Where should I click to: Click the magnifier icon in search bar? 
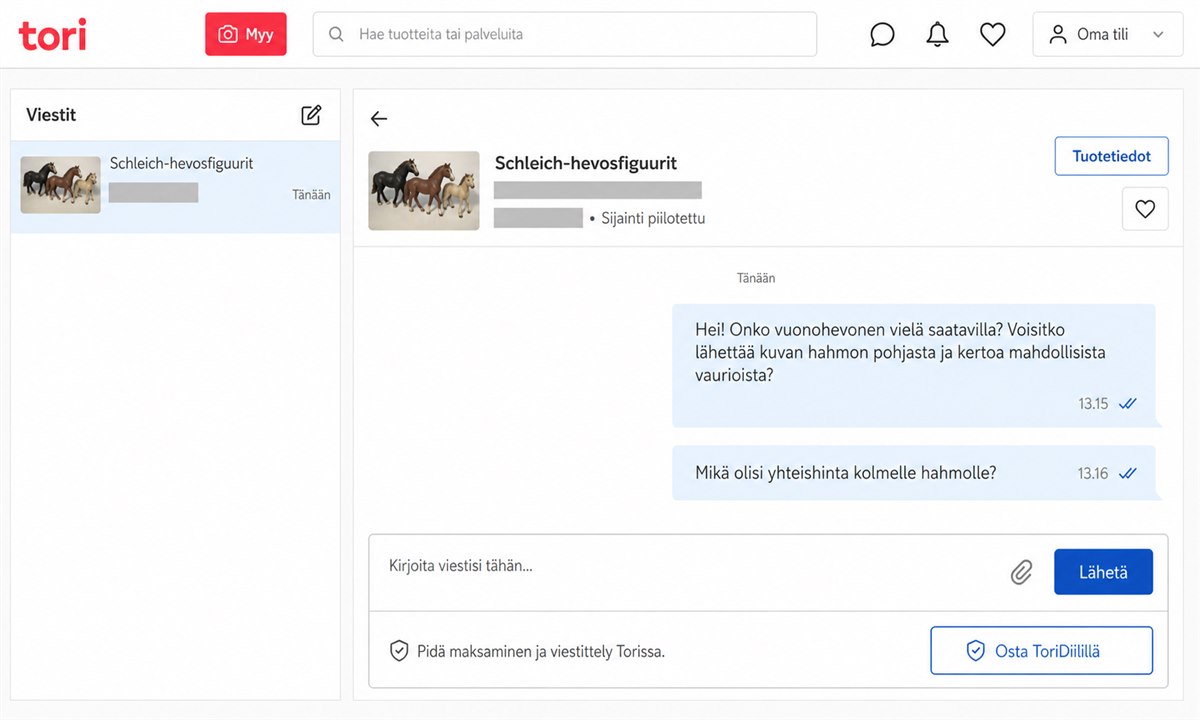tap(336, 34)
